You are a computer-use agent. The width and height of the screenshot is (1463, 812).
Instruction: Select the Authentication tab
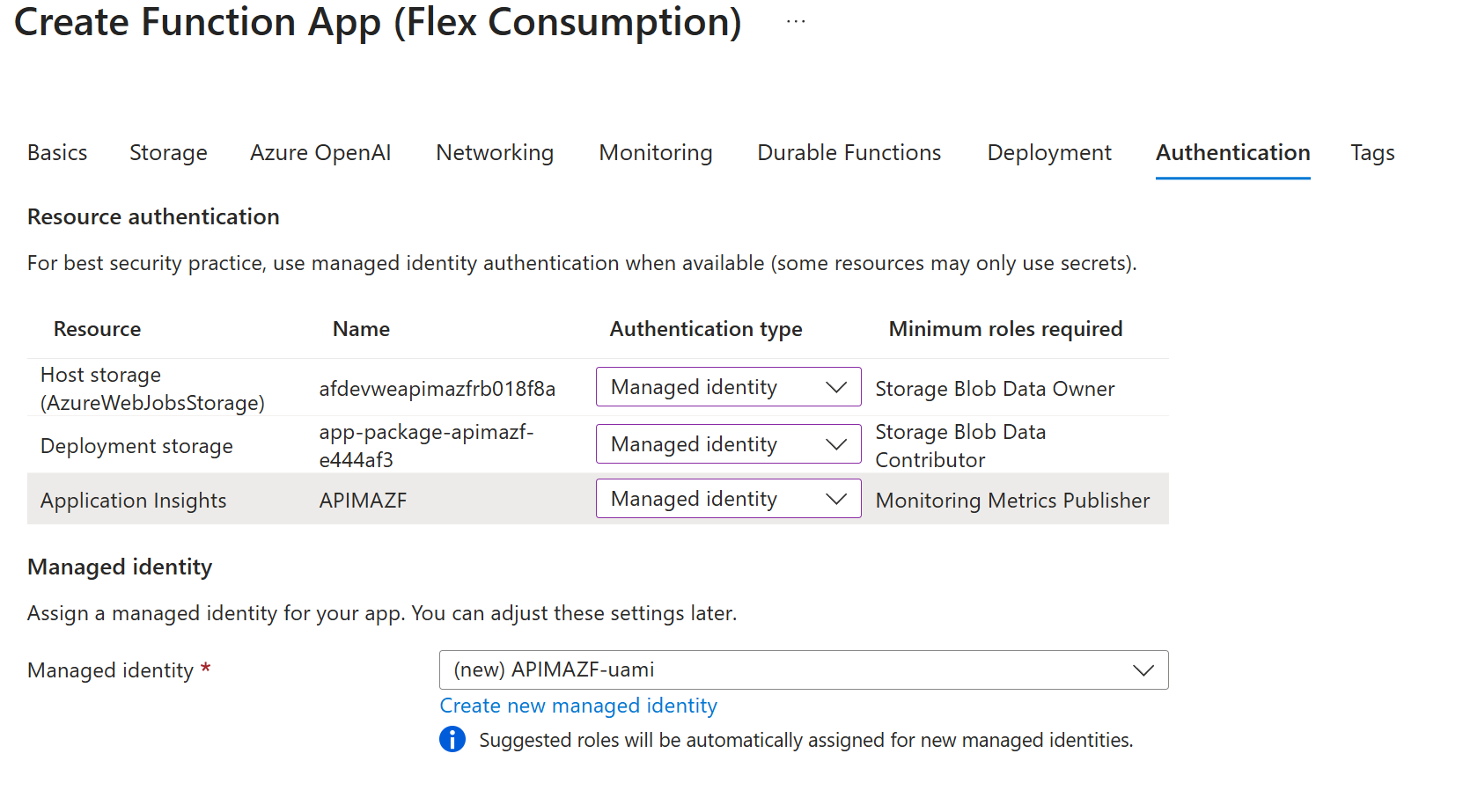coord(1232,153)
